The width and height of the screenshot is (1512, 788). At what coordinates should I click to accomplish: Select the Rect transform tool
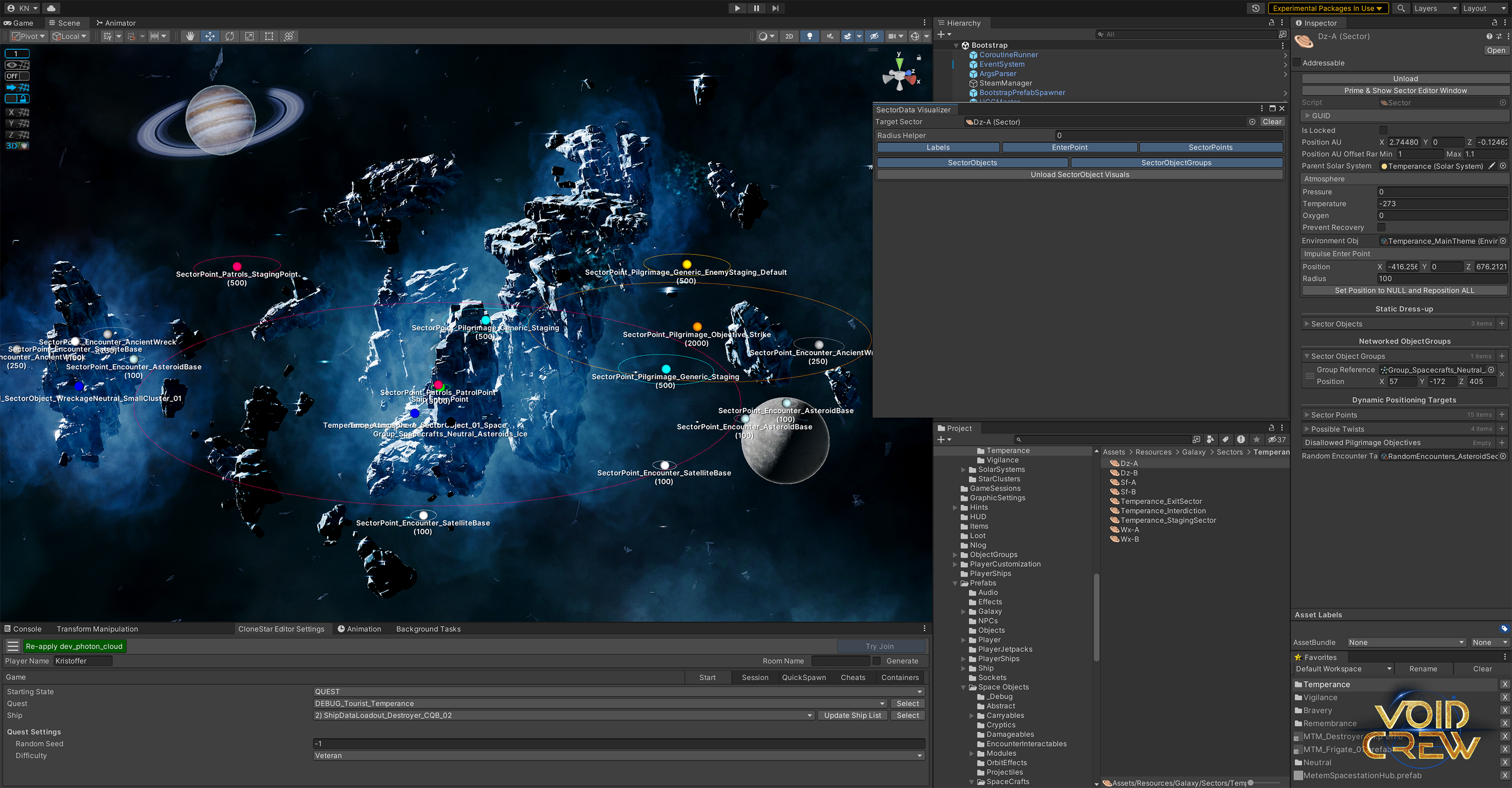269,36
